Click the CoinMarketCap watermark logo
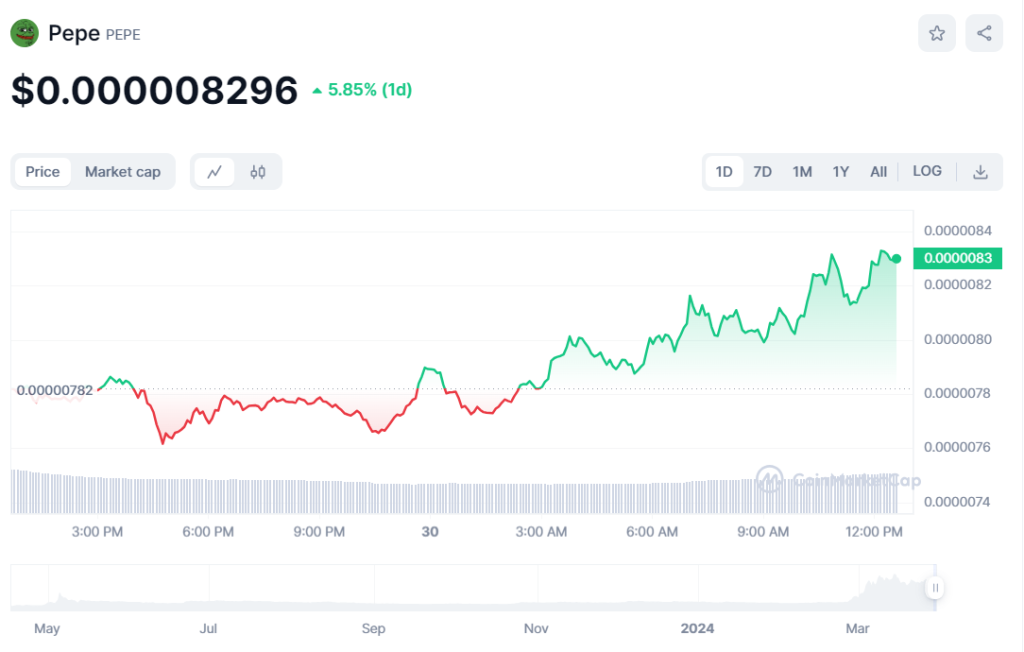Viewport: 1024px width, 652px height. 769,479
